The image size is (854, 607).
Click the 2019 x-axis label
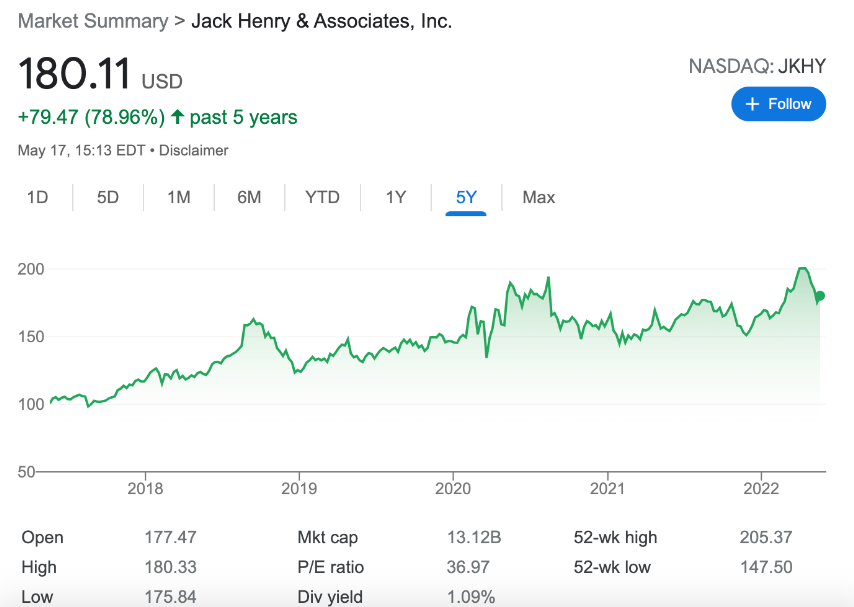point(299,488)
